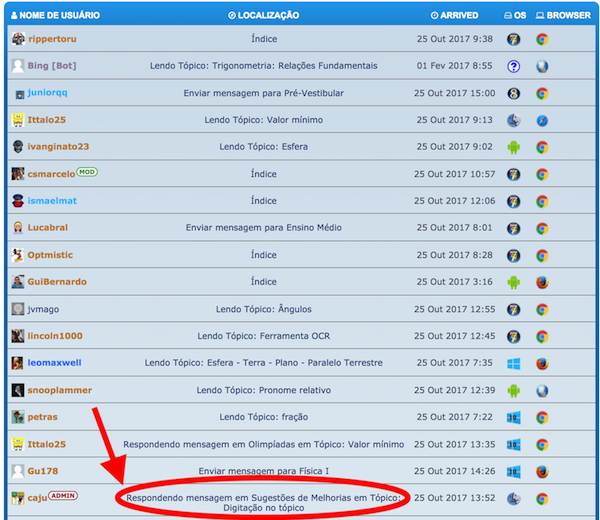Click the Windows OS icon in leomaxwell's row

[x=513, y=363]
